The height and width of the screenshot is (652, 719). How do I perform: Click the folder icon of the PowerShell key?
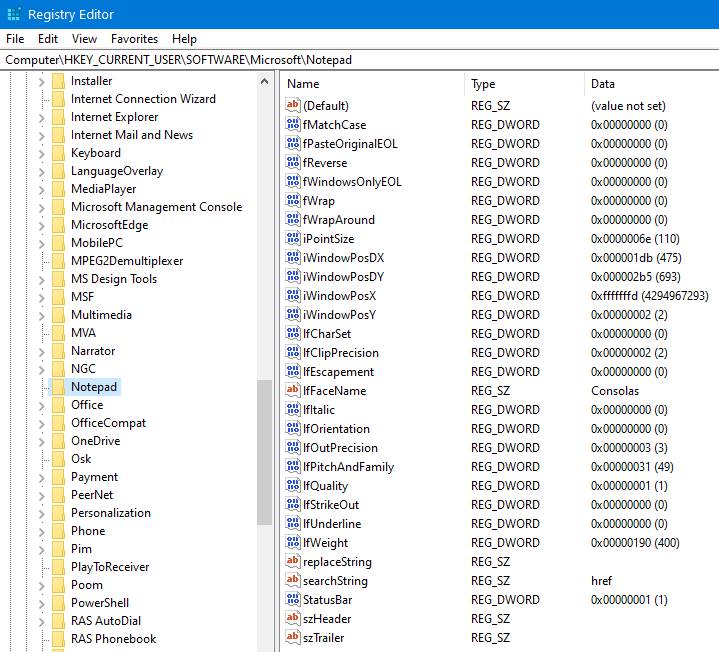pos(58,603)
